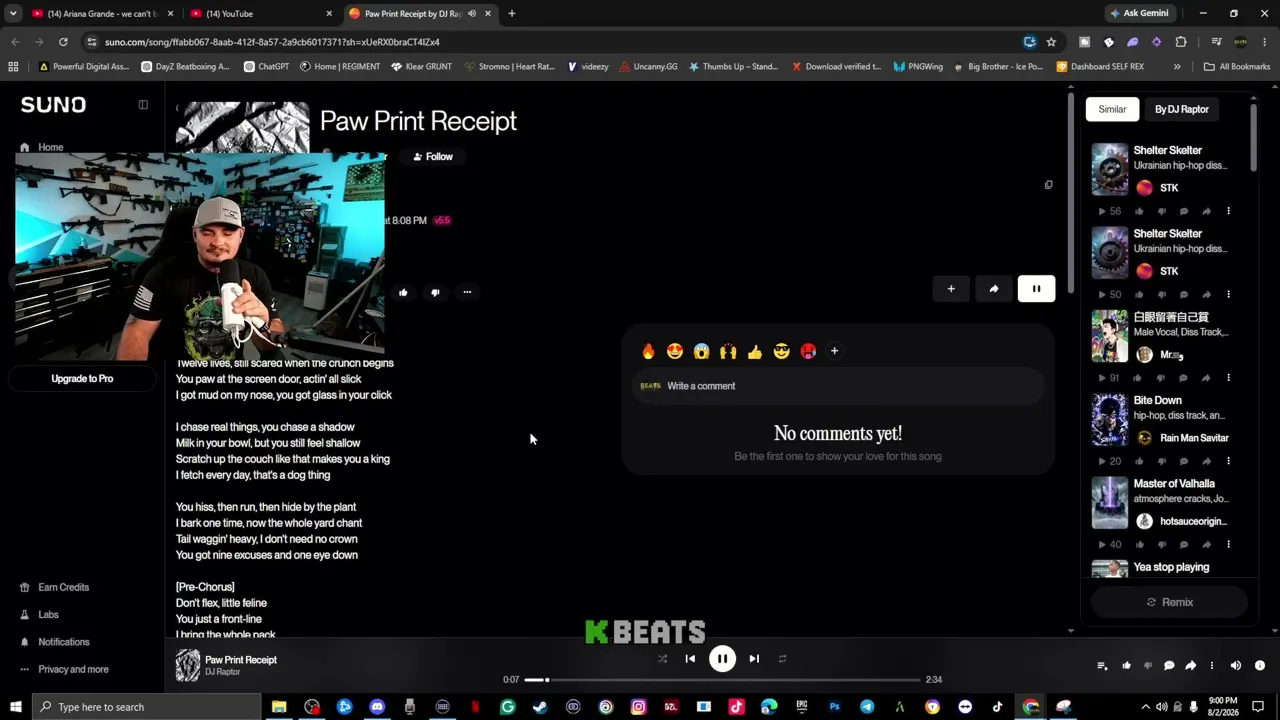Switch to the By DJ Raptor tab
1280x720 pixels.
click(1182, 109)
